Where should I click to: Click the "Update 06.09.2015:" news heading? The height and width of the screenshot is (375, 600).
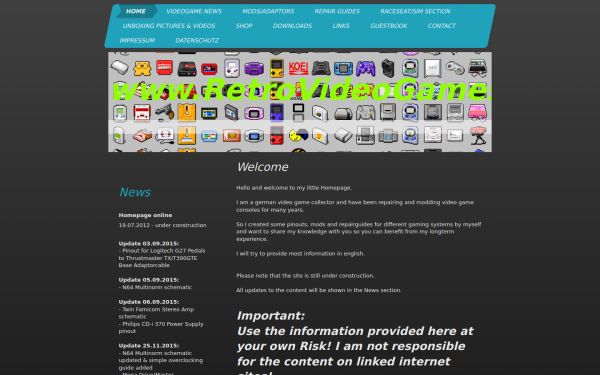tap(149, 302)
